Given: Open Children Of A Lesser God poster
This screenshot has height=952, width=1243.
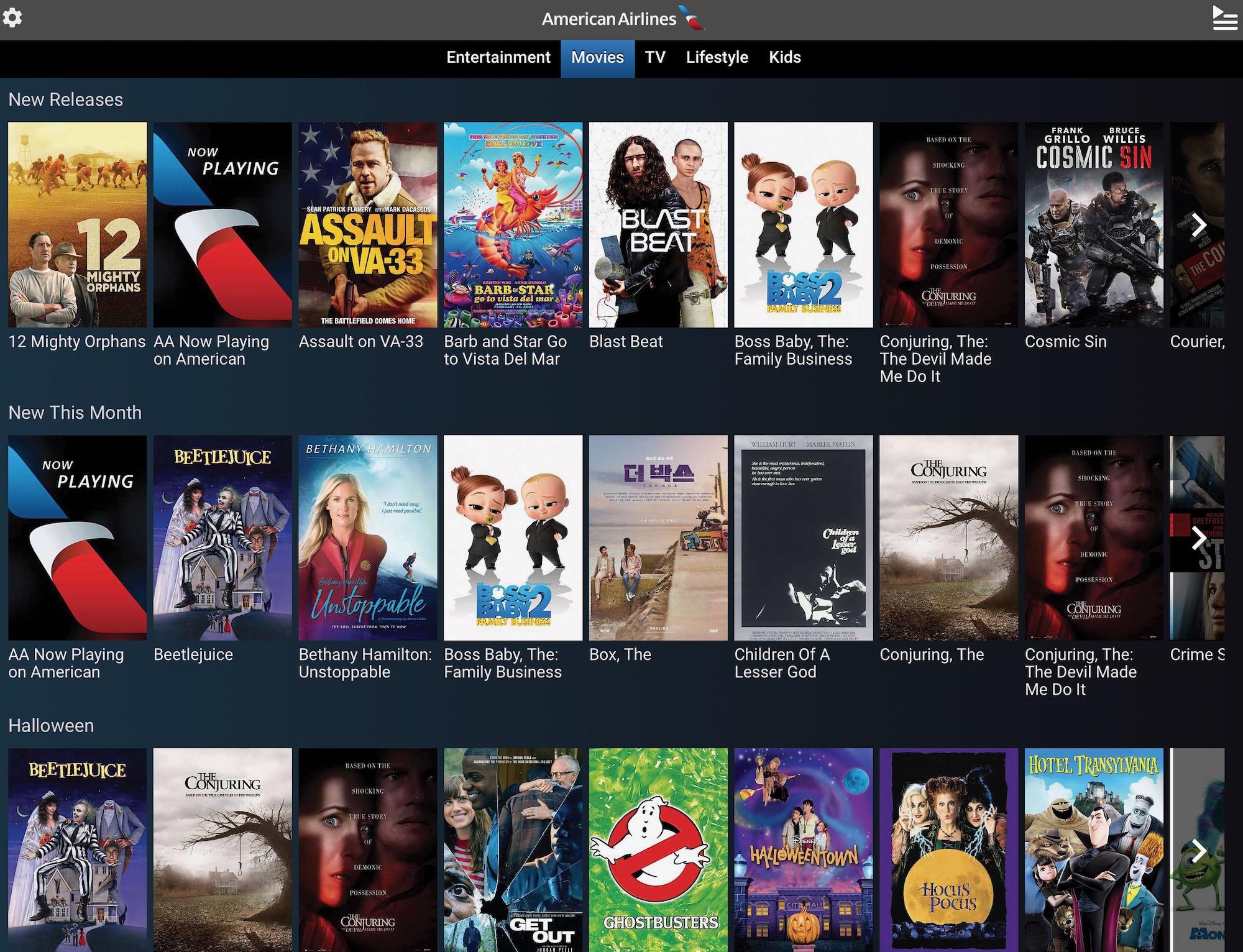Looking at the screenshot, I should click(x=804, y=538).
